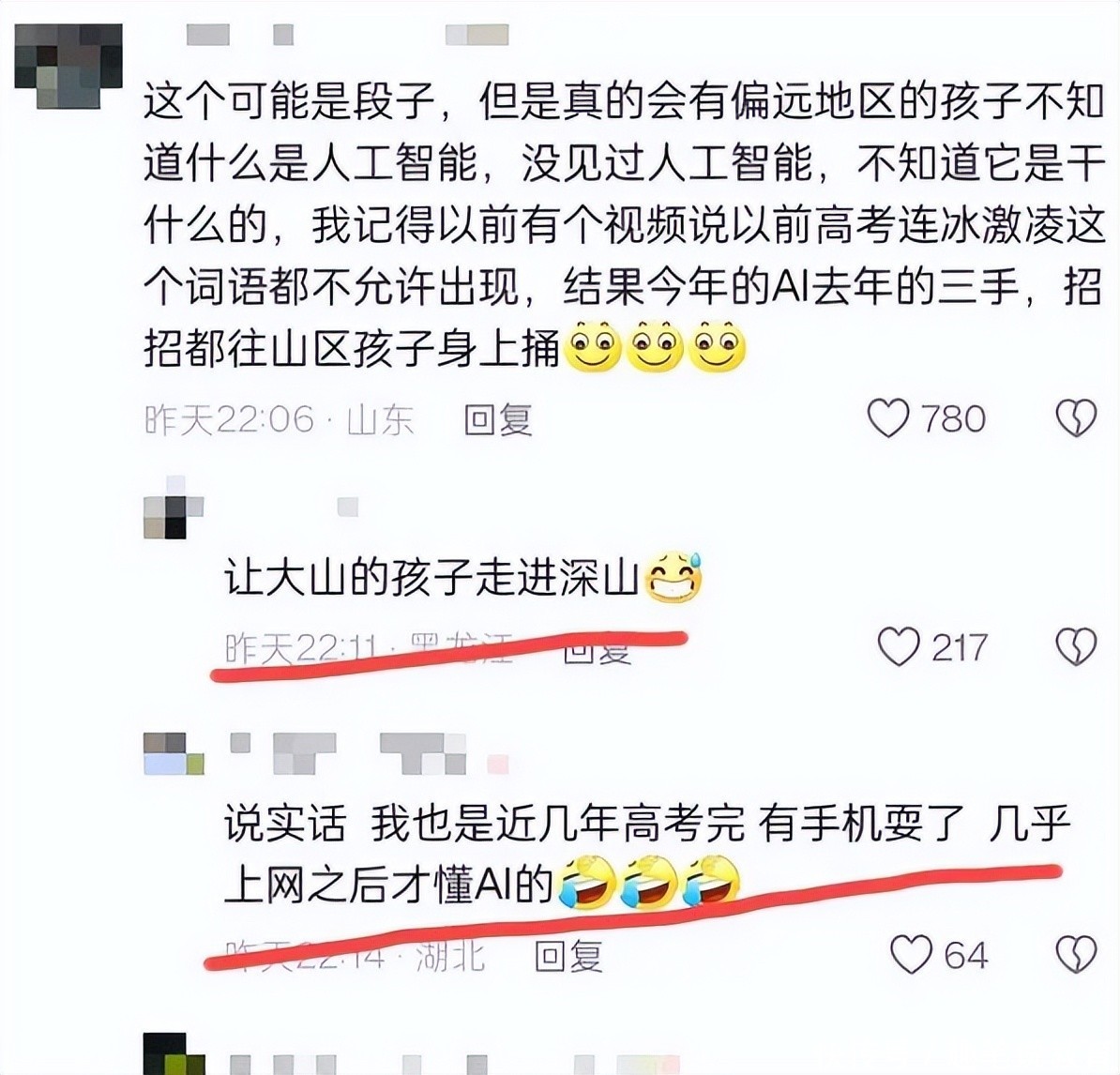Tap the three smiling emojis in top comment
This screenshot has width=1120, height=1075.
(655, 347)
